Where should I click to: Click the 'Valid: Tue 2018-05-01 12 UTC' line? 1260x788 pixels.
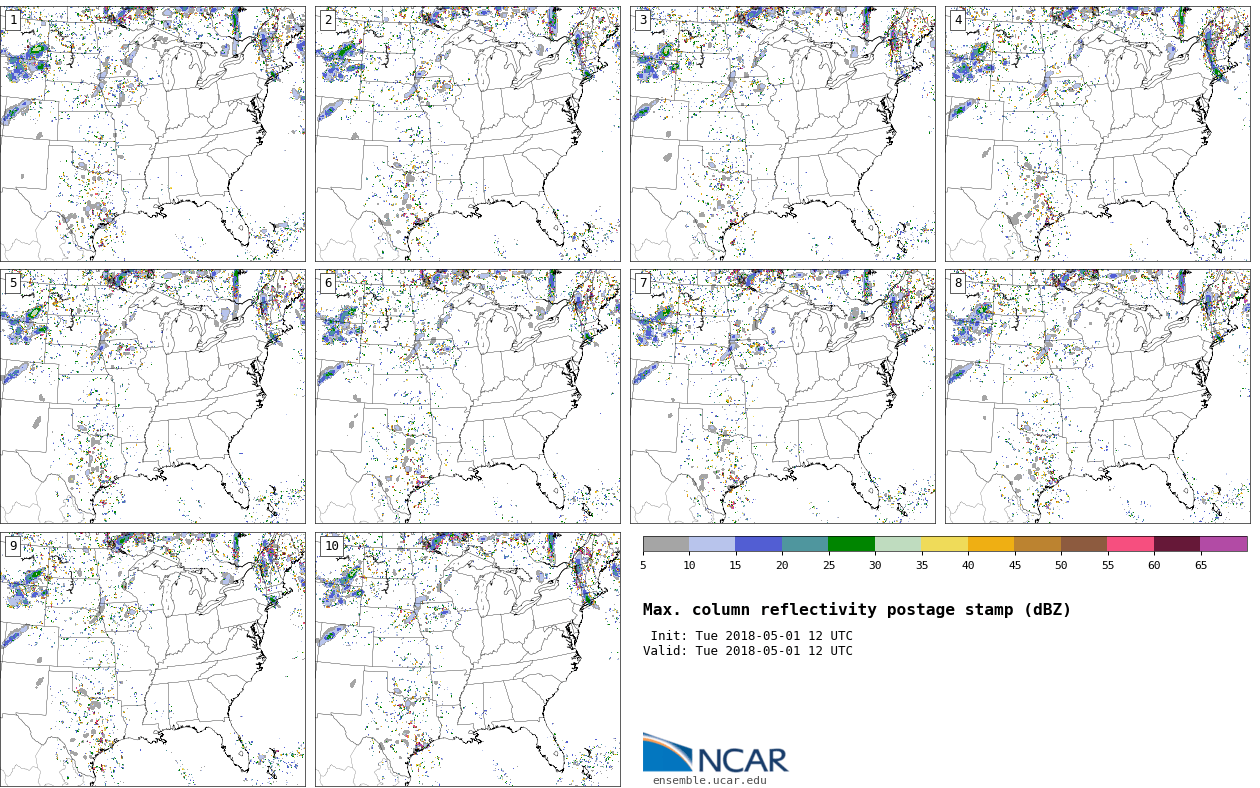pyautogui.click(x=748, y=651)
